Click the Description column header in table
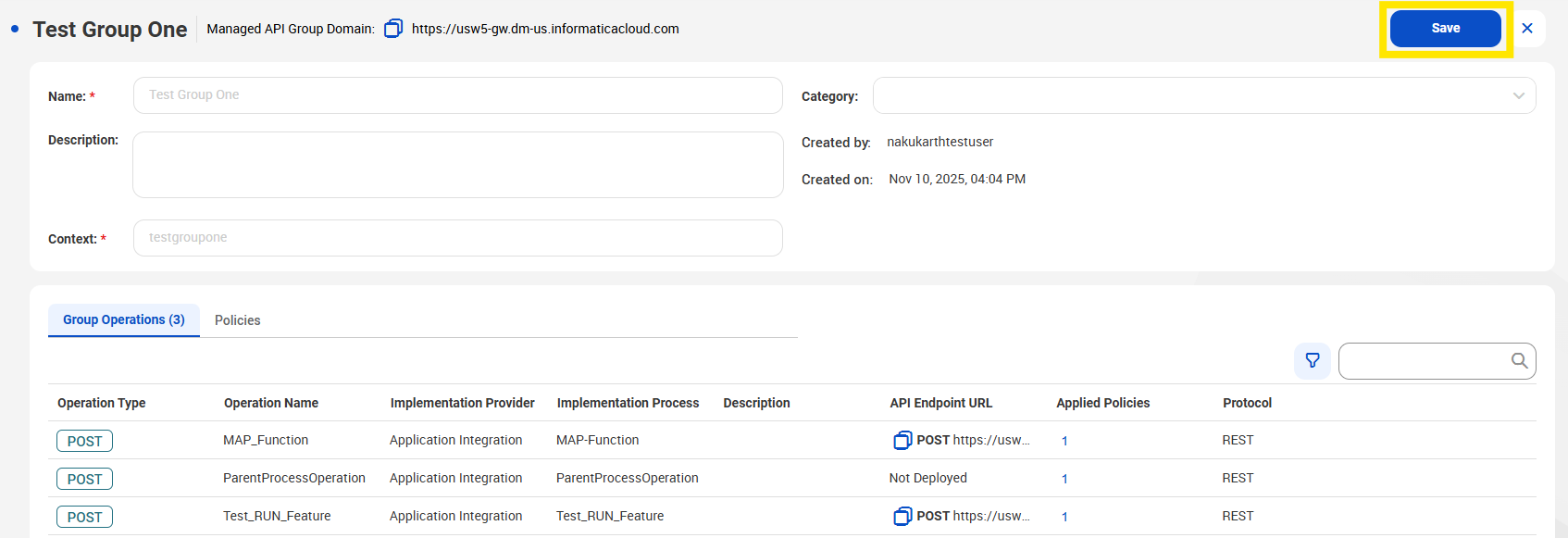The width and height of the screenshot is (1568, 538). point(757,403)
